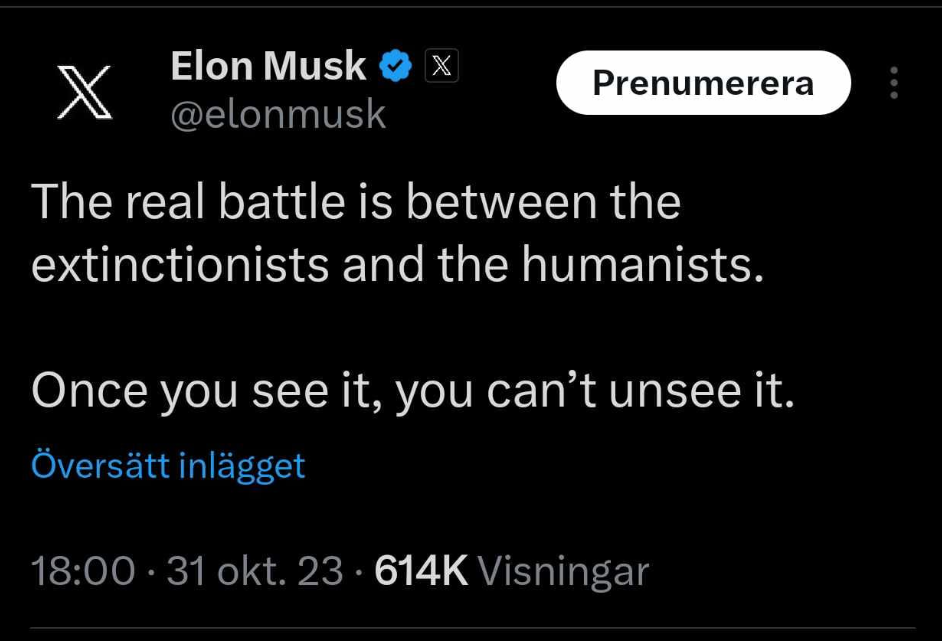
Task: Click the 614K view count number
Action: (420, 571)
